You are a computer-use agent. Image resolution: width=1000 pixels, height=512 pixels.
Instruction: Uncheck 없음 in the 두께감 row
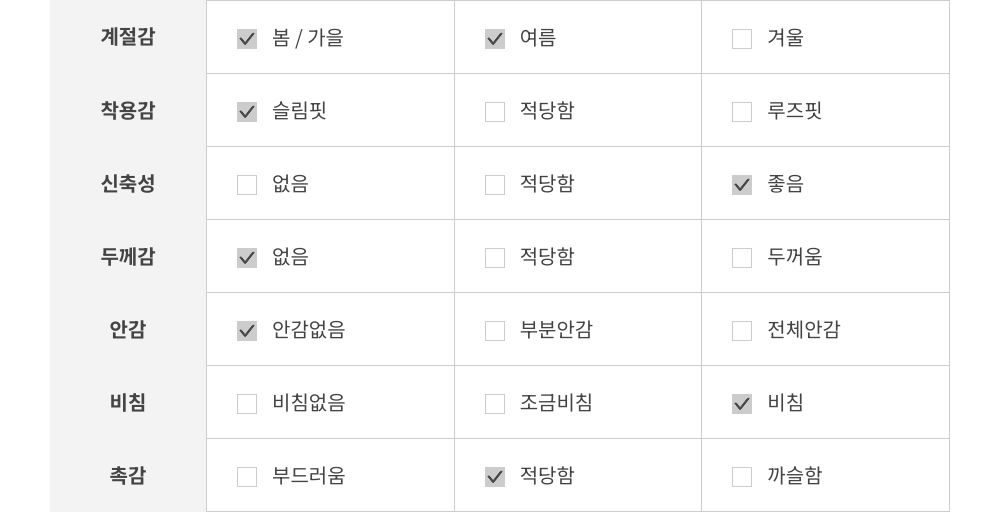[x=247, y=258]
